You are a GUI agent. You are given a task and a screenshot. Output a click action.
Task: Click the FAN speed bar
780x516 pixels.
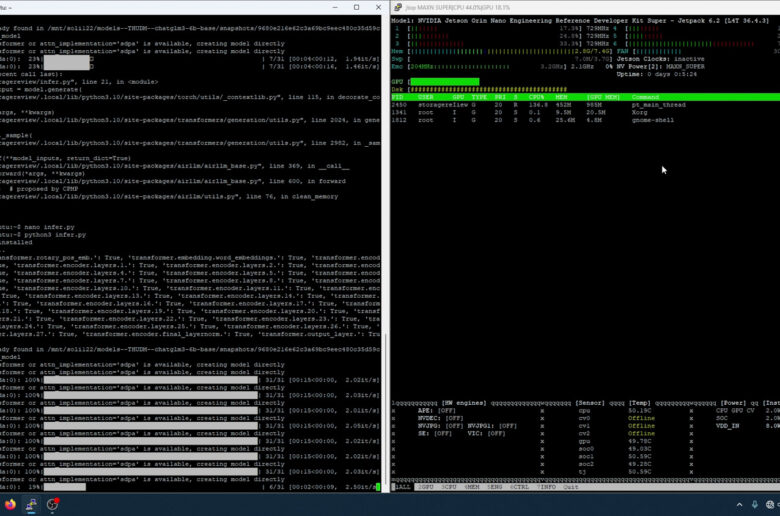coord(699,51)
